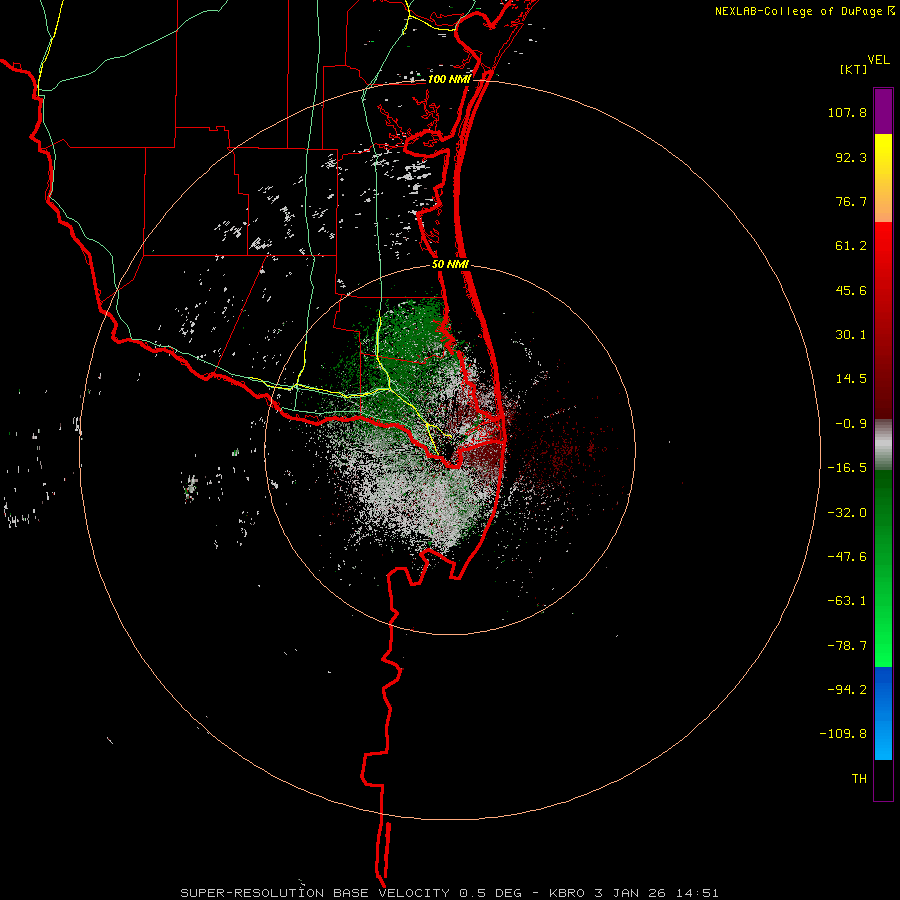Click the purple segment of the color bar
Viewport: 900px width, 900px height.
[x=883, y=111]
